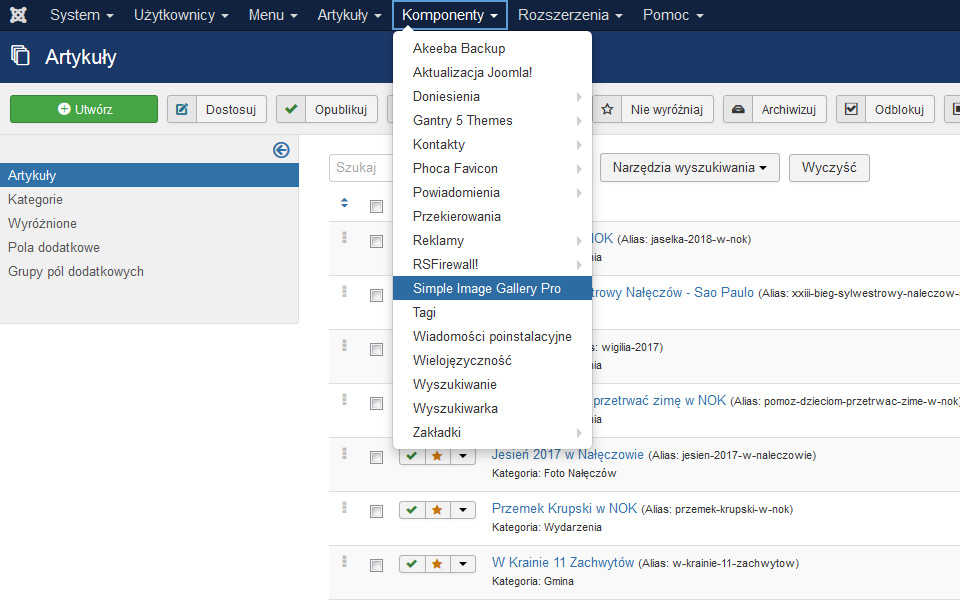Open Pomoc menu
Image resolution: width=960 pixels, height=600 pixels.
pyautogui.click(x=673, y=15)
